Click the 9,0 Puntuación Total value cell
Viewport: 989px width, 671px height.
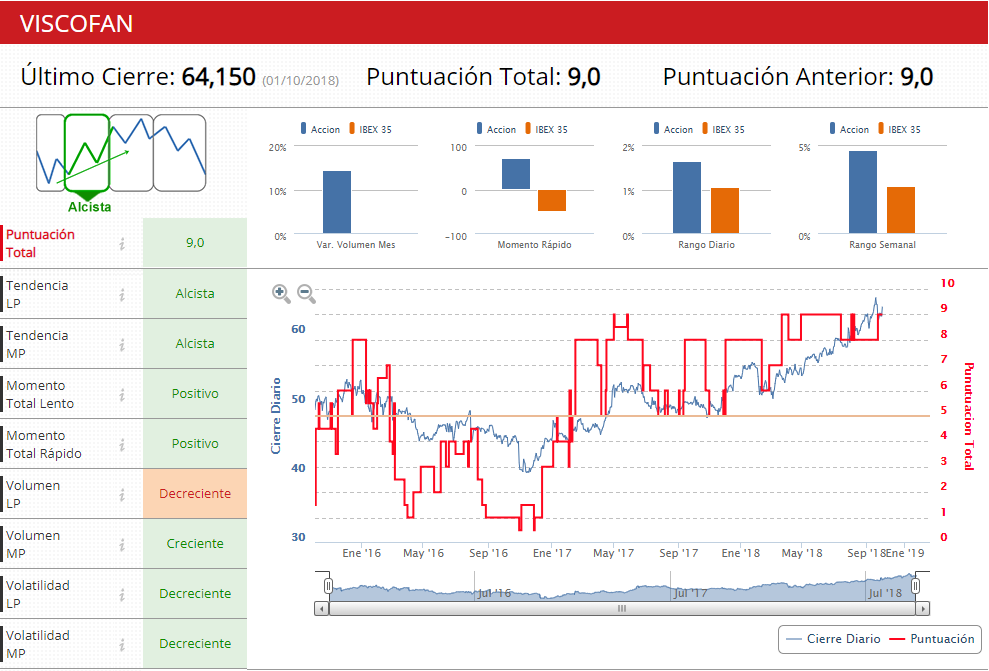[x=195, y=243]
